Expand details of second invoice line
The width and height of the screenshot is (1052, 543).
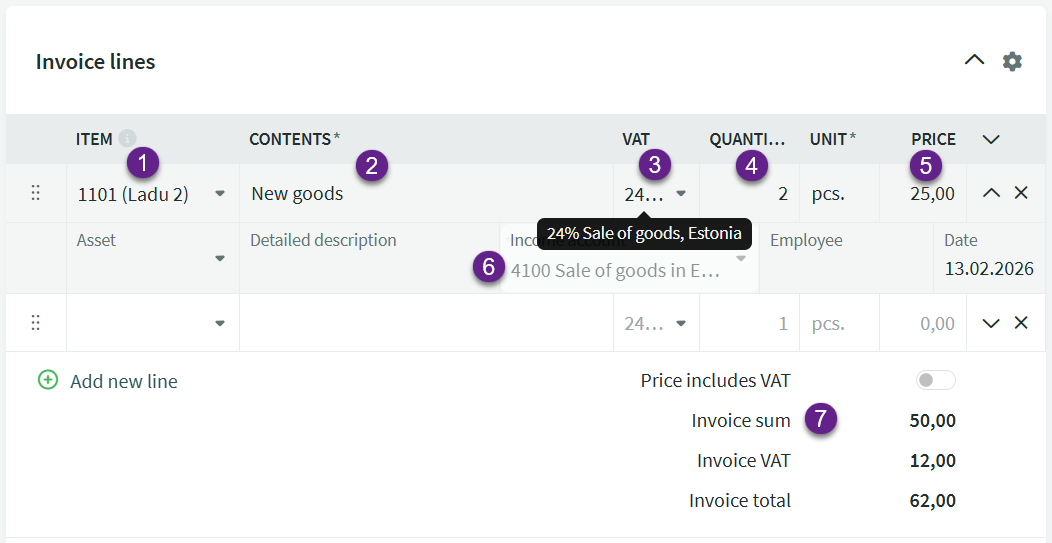point(991,323)
